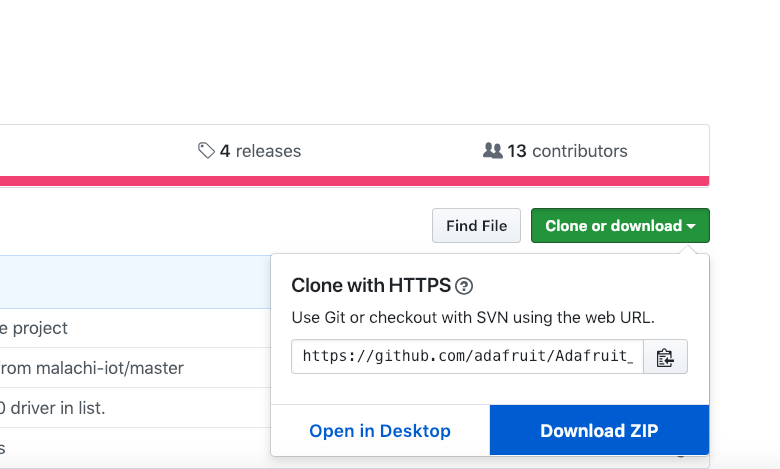
Task: Open commit message ending 'malachi-iot/master'
Action: click(92, 368)
